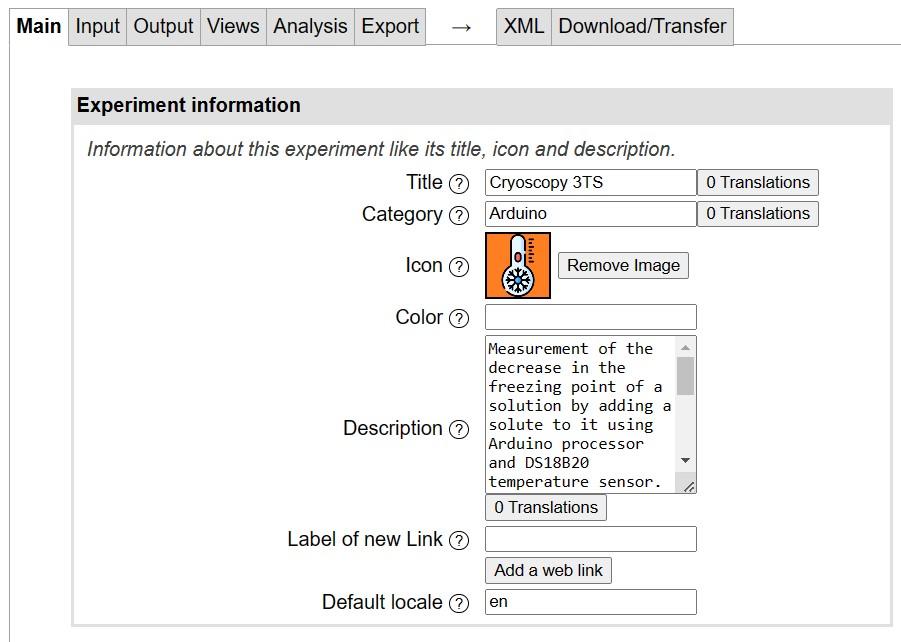
Task: Click the Default locale text field
Action: (x=590, y=602)
